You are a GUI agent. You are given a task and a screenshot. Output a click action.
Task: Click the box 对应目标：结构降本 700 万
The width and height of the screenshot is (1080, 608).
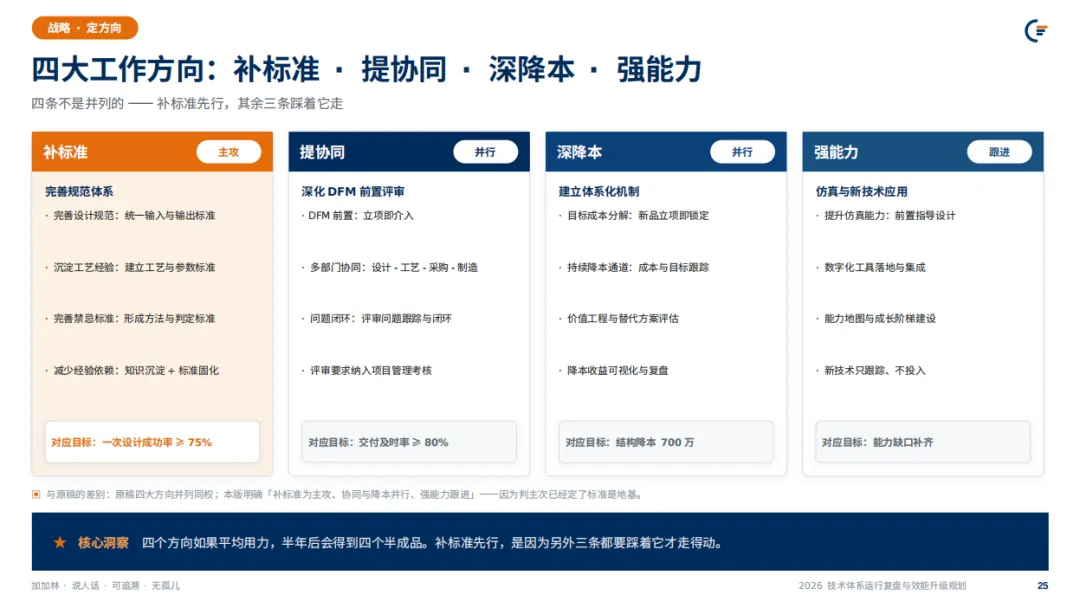point(666,442)
